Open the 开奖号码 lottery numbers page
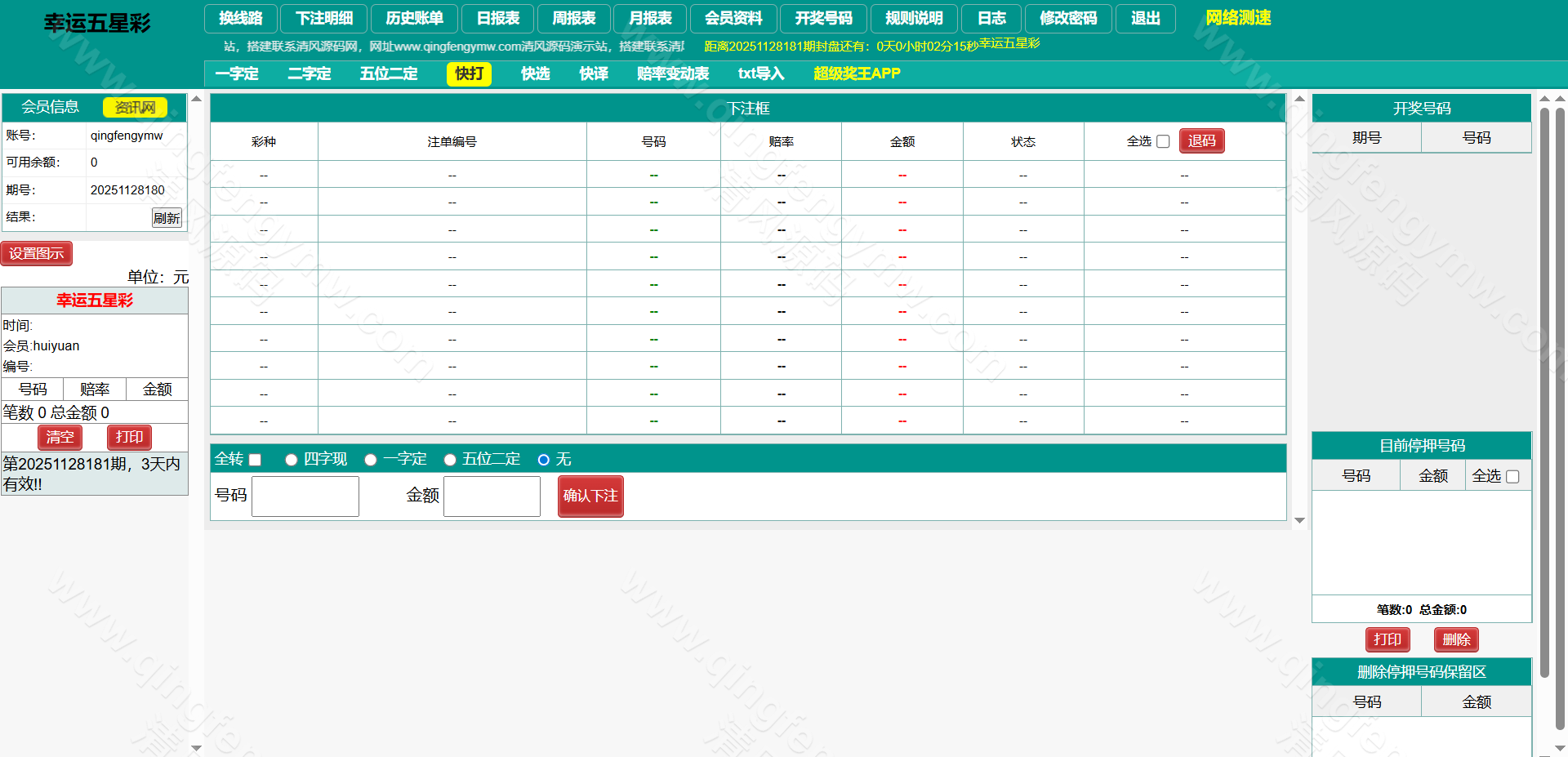This screenshot has height=757, width=1568. click(x=823, y=18)
